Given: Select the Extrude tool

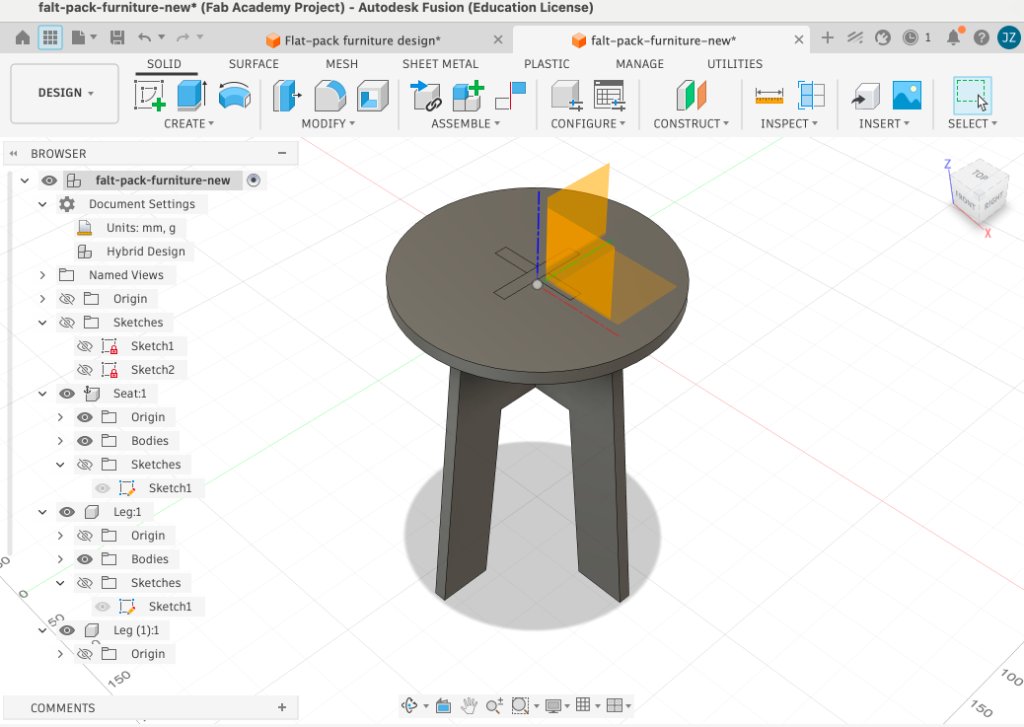Looking at the screenshot, I should 192,95.
